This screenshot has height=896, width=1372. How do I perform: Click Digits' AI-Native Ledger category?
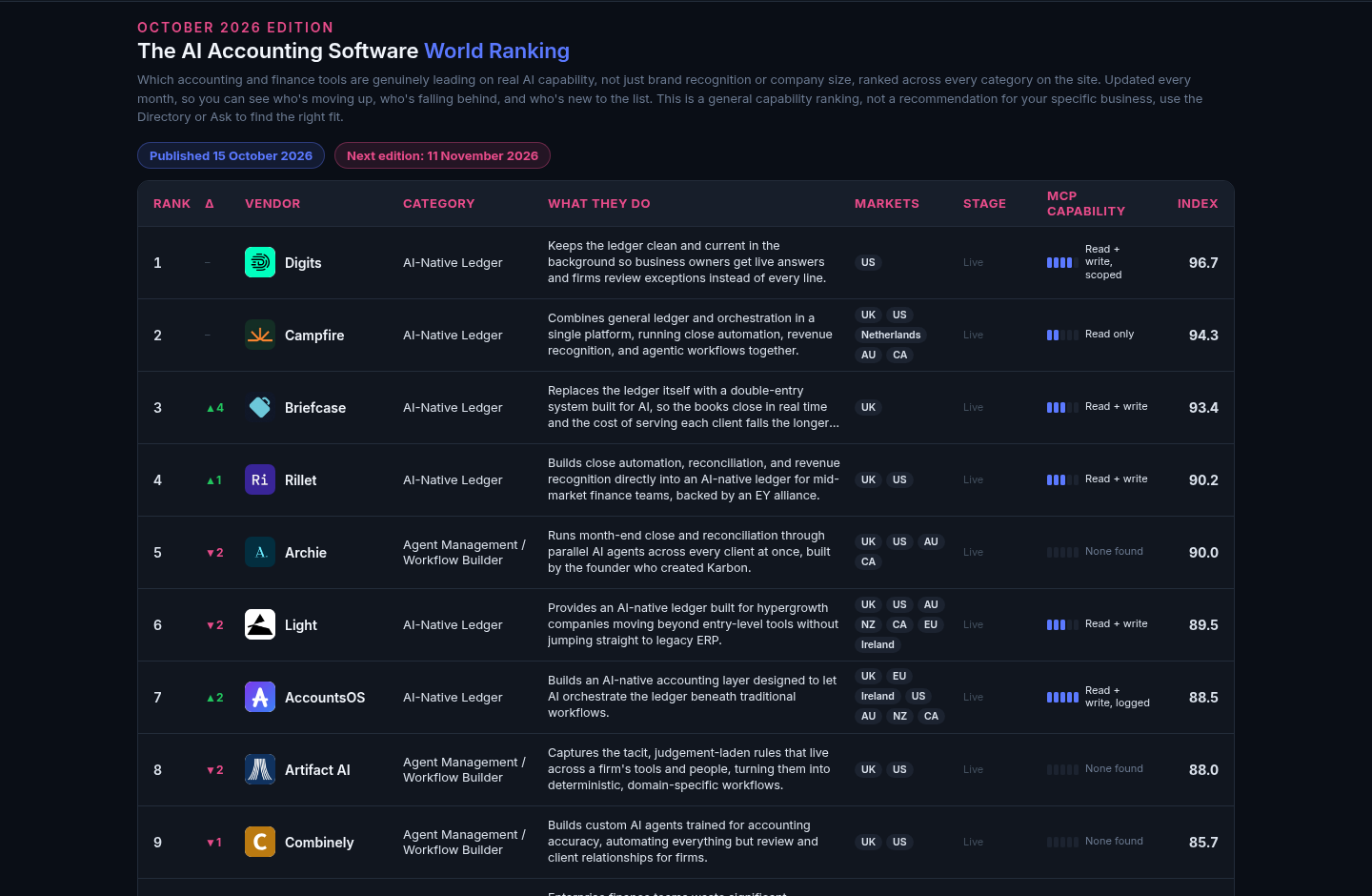tap(453, 263)
